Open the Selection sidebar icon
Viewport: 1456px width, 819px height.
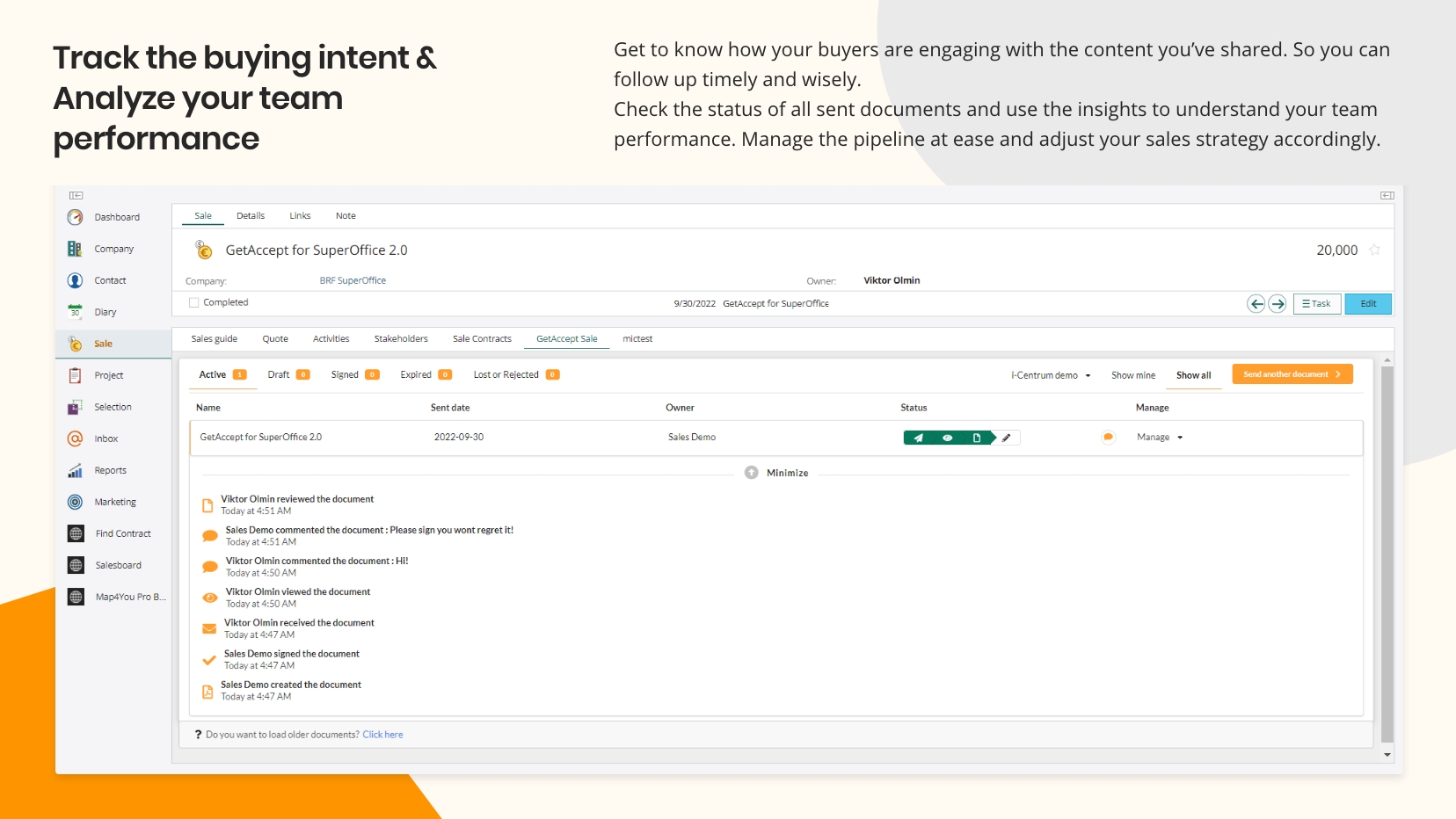coord(75,407)
